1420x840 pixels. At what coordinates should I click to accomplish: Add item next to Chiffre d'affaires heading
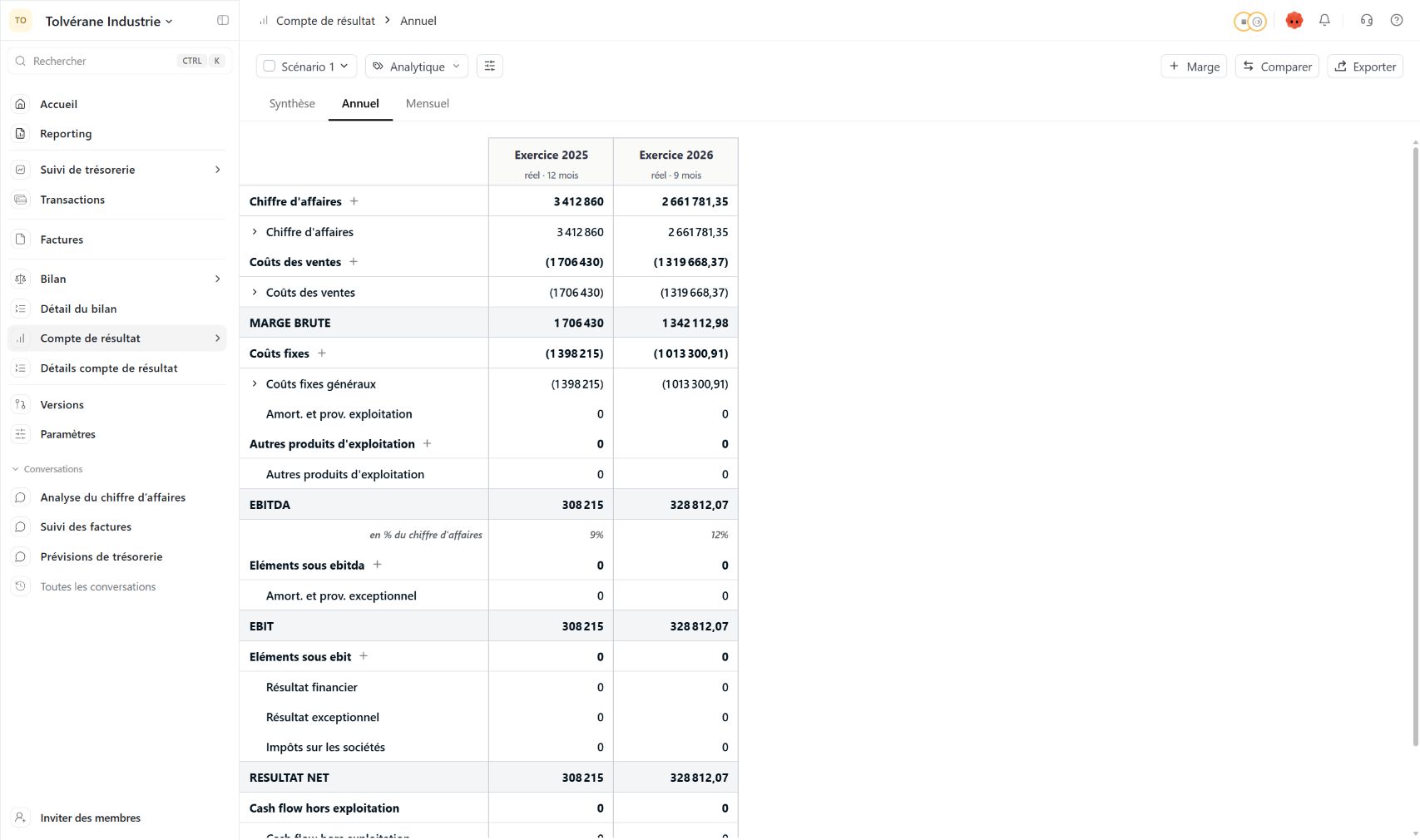click(354, 201)
